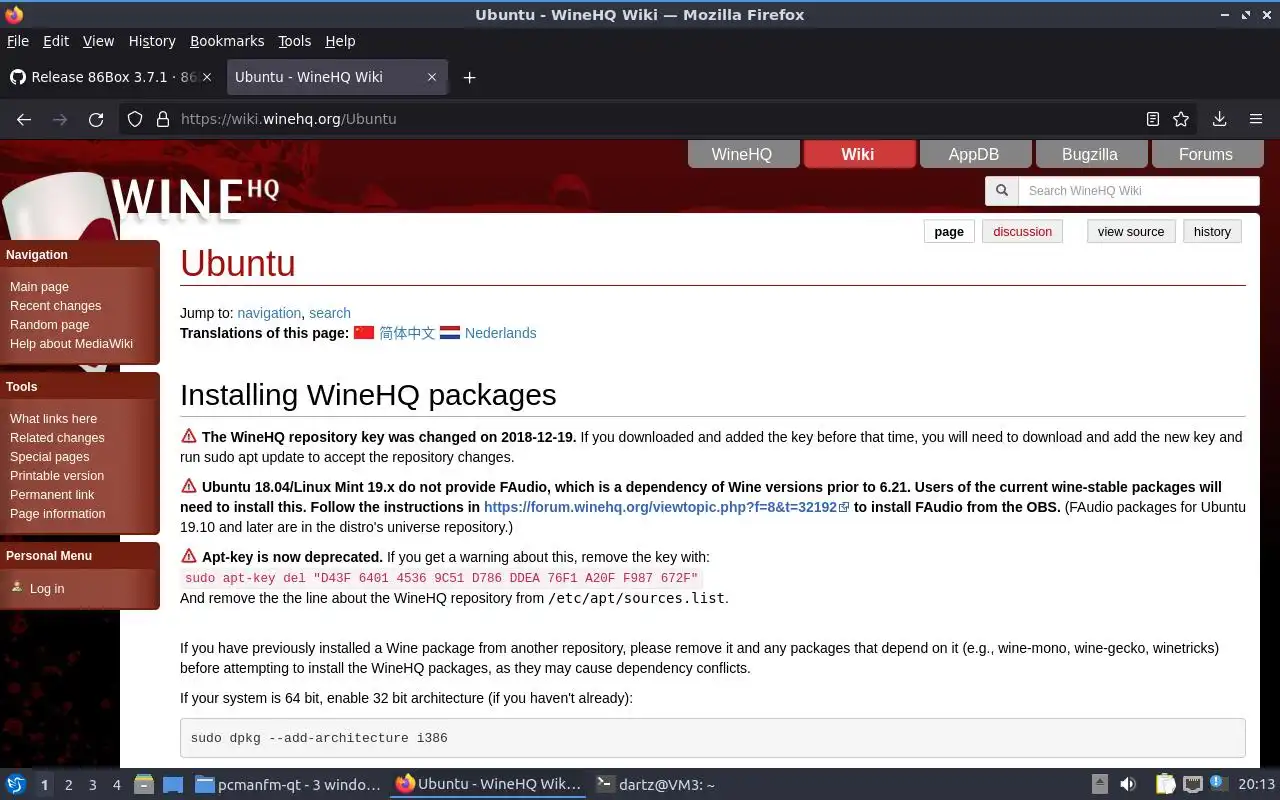Image resolution: width=1280 pixels, height=800 pixels.
Task: Open the Nederlands translation link
Action: point(500,333)
